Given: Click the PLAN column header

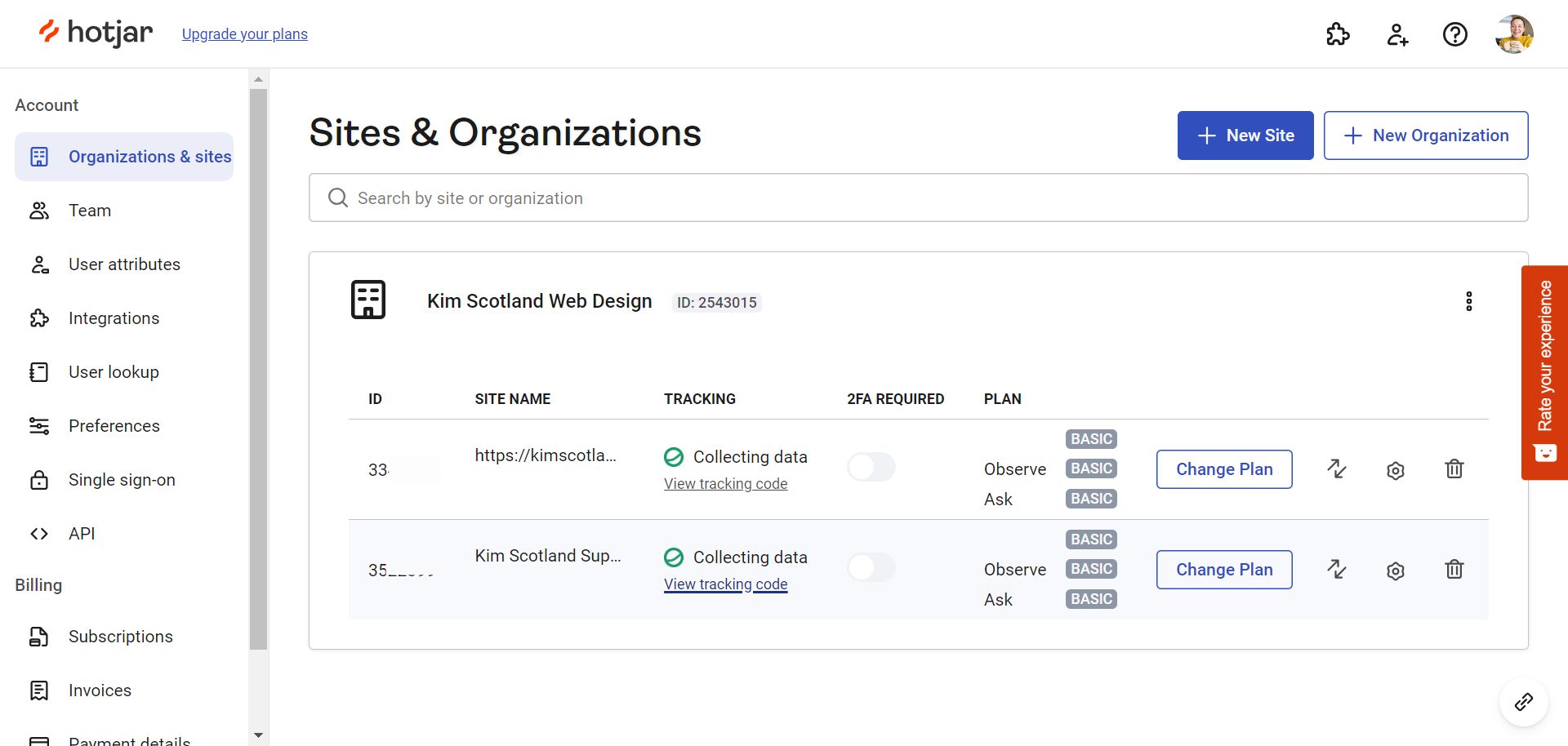Looking at the screenshot, I should (1003, 399).
